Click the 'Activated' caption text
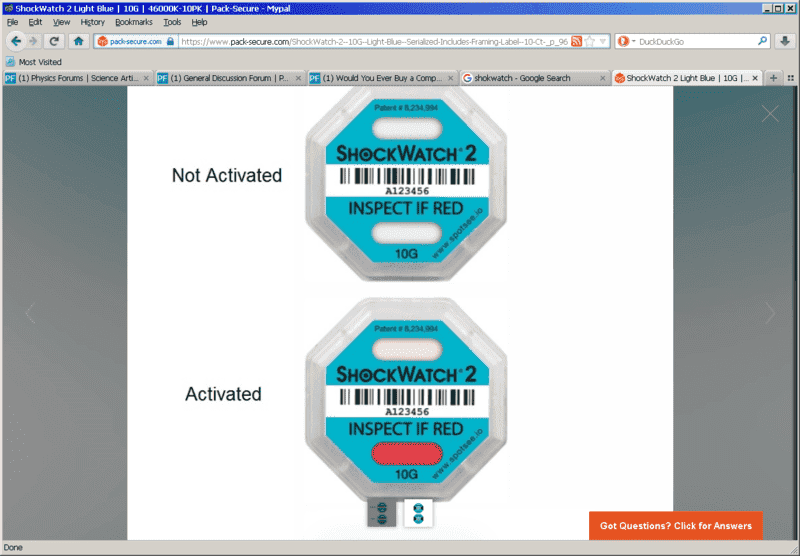800x556 pixels. click(x=223, y=394)
